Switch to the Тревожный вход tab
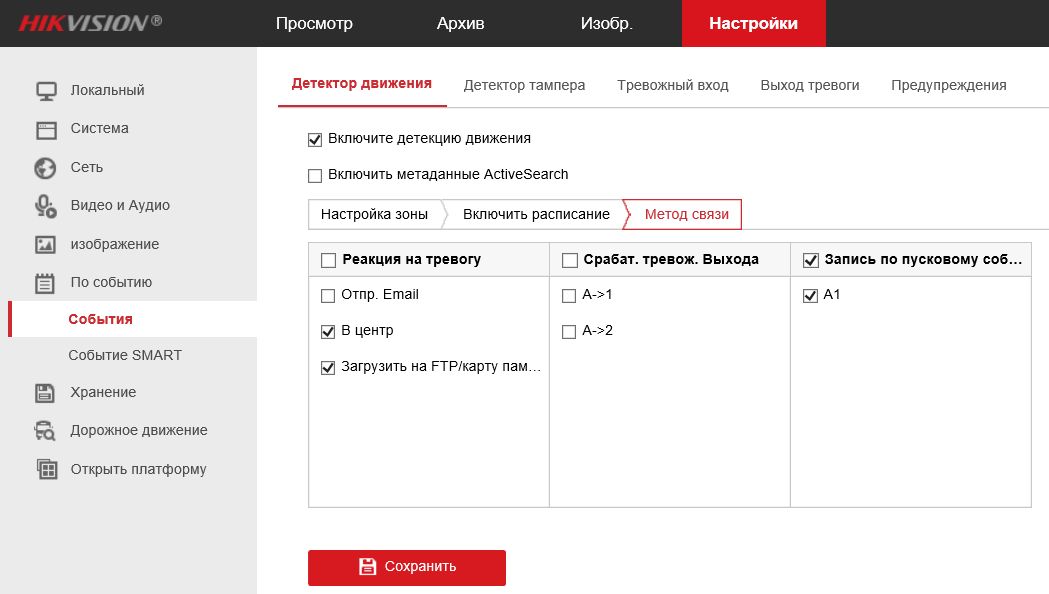This screenshot has width=1049, height=594. pos(672,85)
